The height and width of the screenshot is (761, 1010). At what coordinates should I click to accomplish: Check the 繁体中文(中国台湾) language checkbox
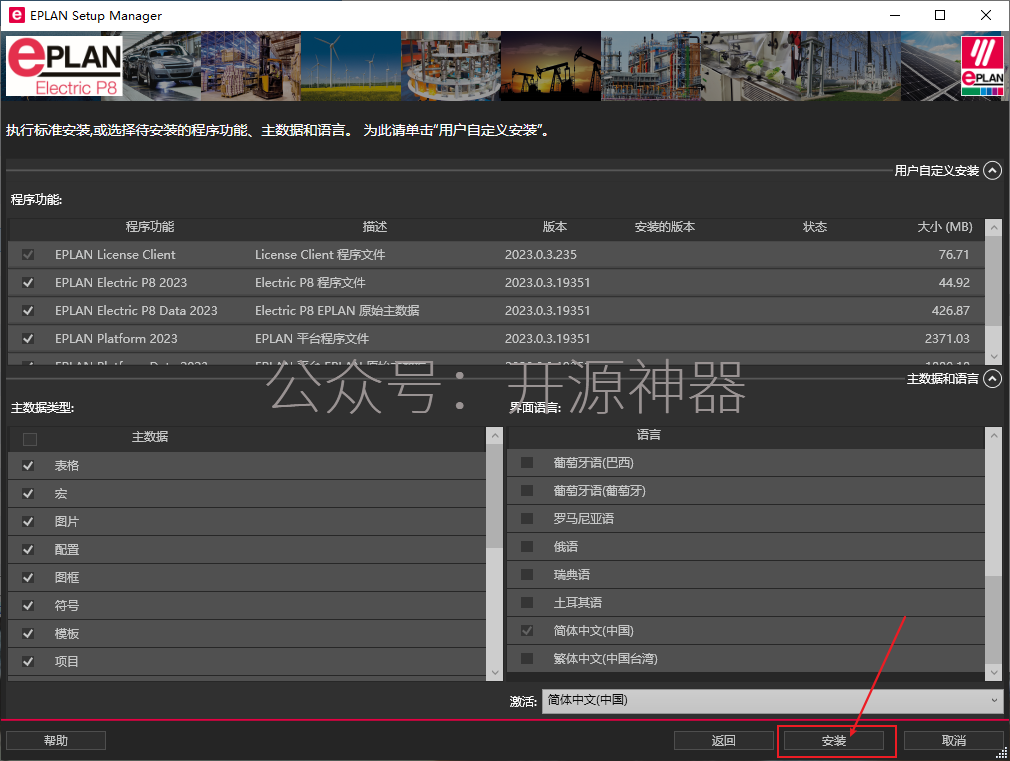527,659
